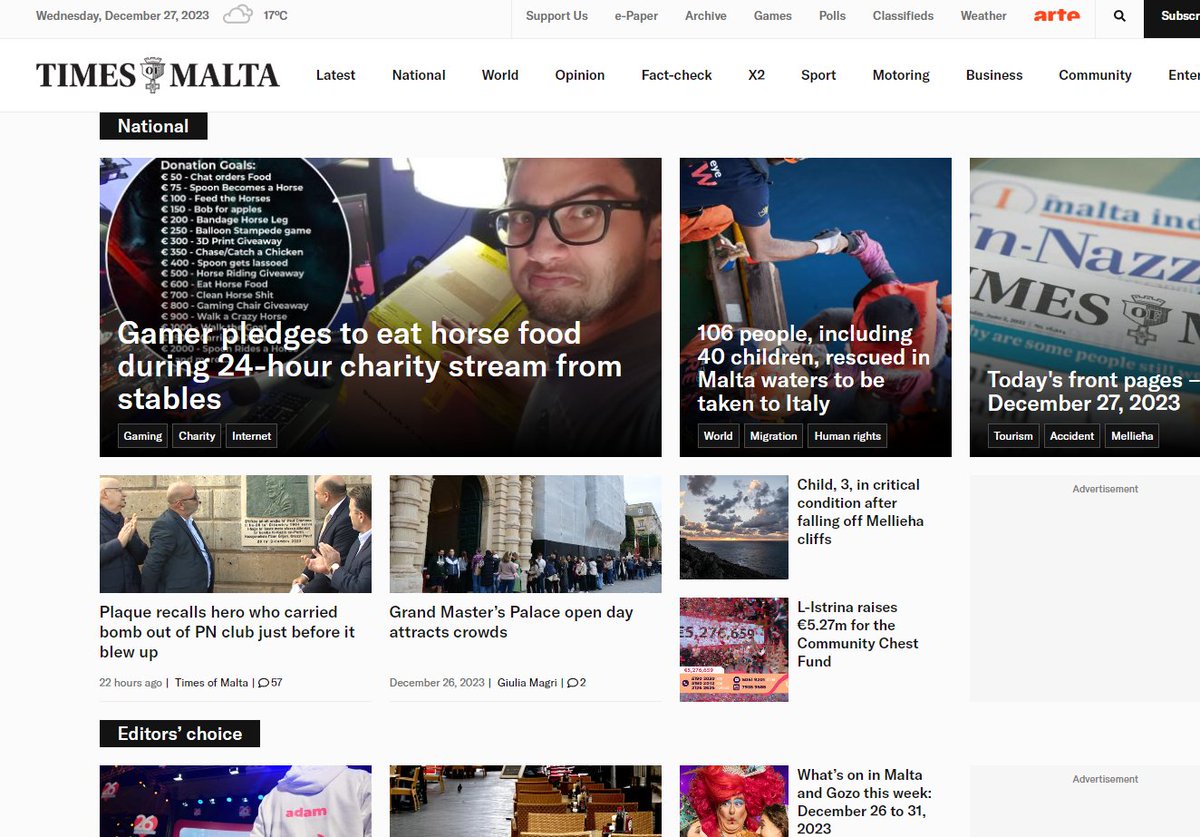Image resolution: width=1200 pixels, height=837 pixels.
Task: Open the Sport section
Action: [x=818, y=75]
